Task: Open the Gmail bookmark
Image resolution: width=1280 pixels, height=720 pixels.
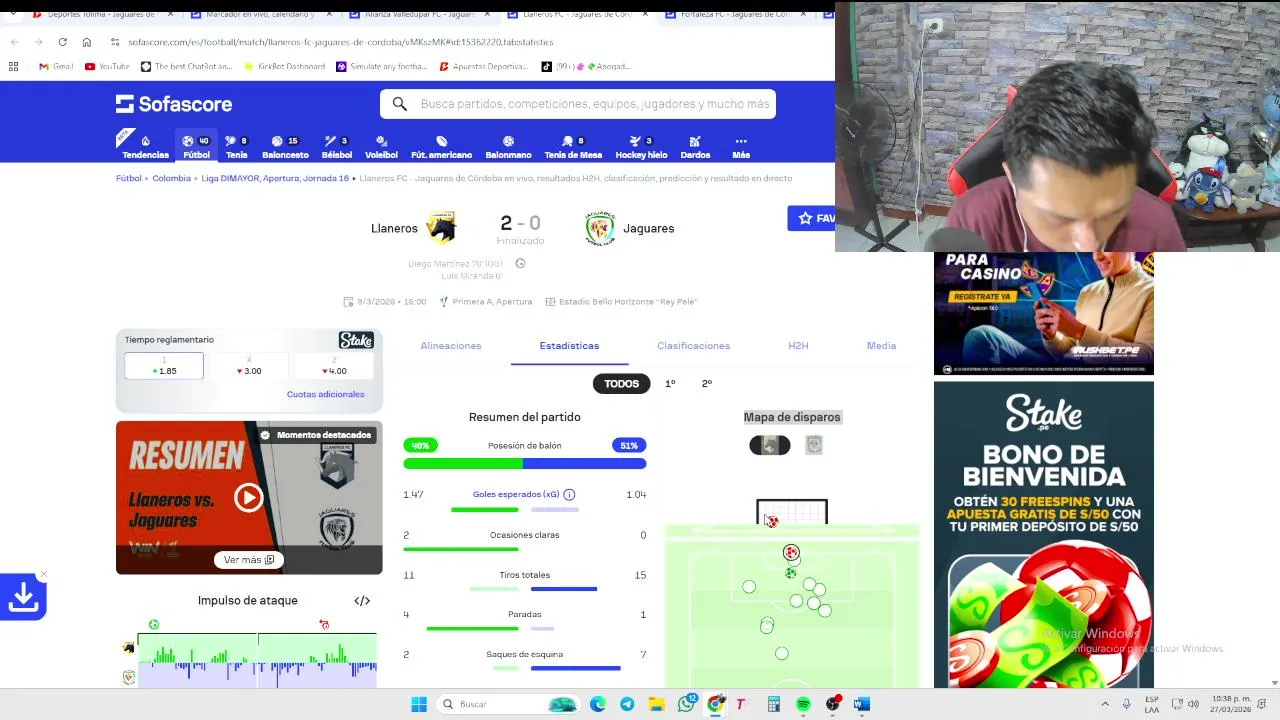Action: [56, 66]
